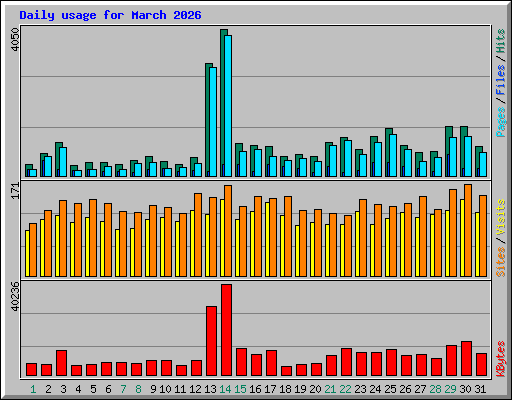Click day label 29 on x-axis
Image resolution: width=512 pixels, height=400 pixels.
450,389
